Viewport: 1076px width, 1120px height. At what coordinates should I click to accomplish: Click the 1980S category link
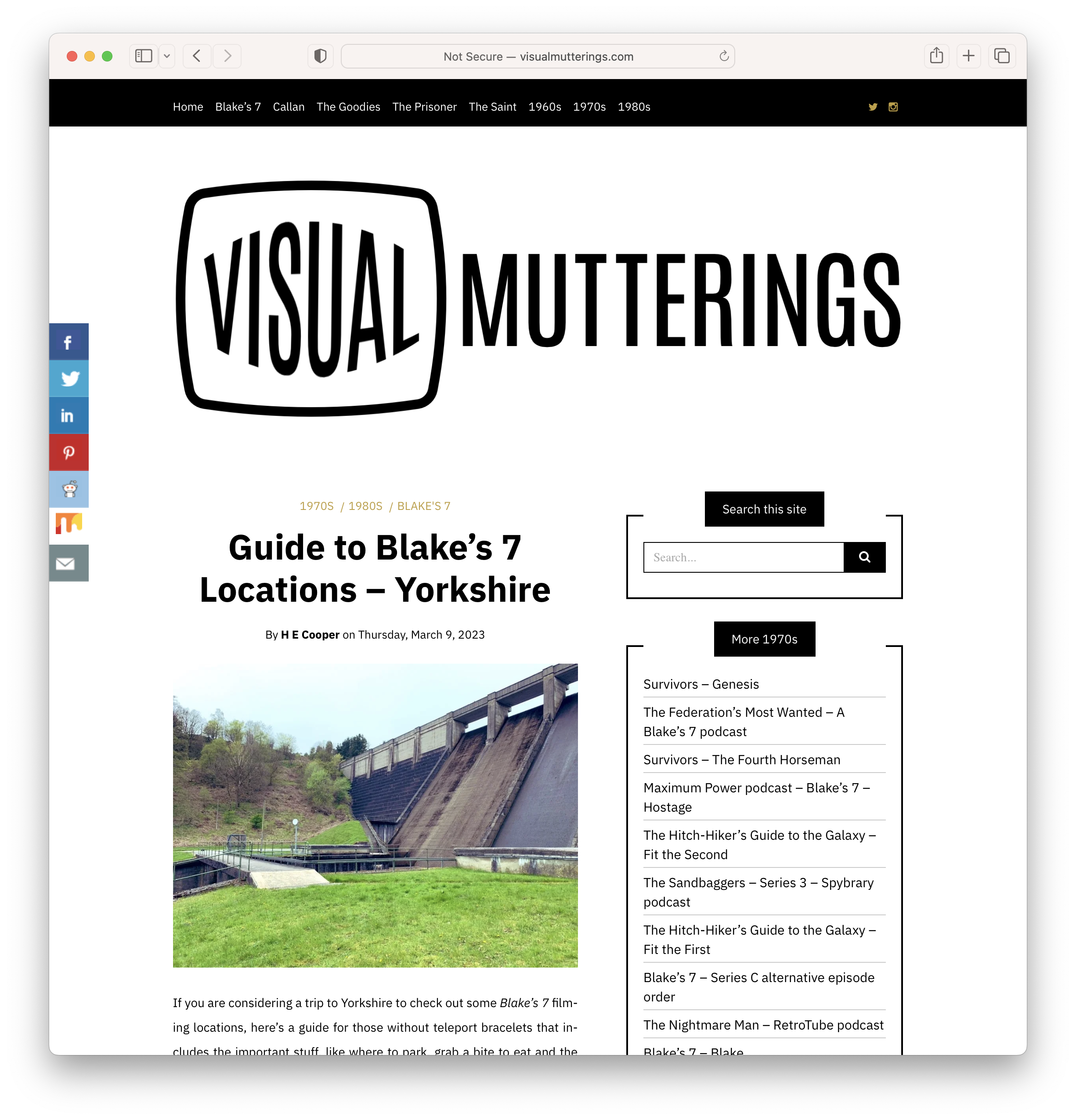365,506
